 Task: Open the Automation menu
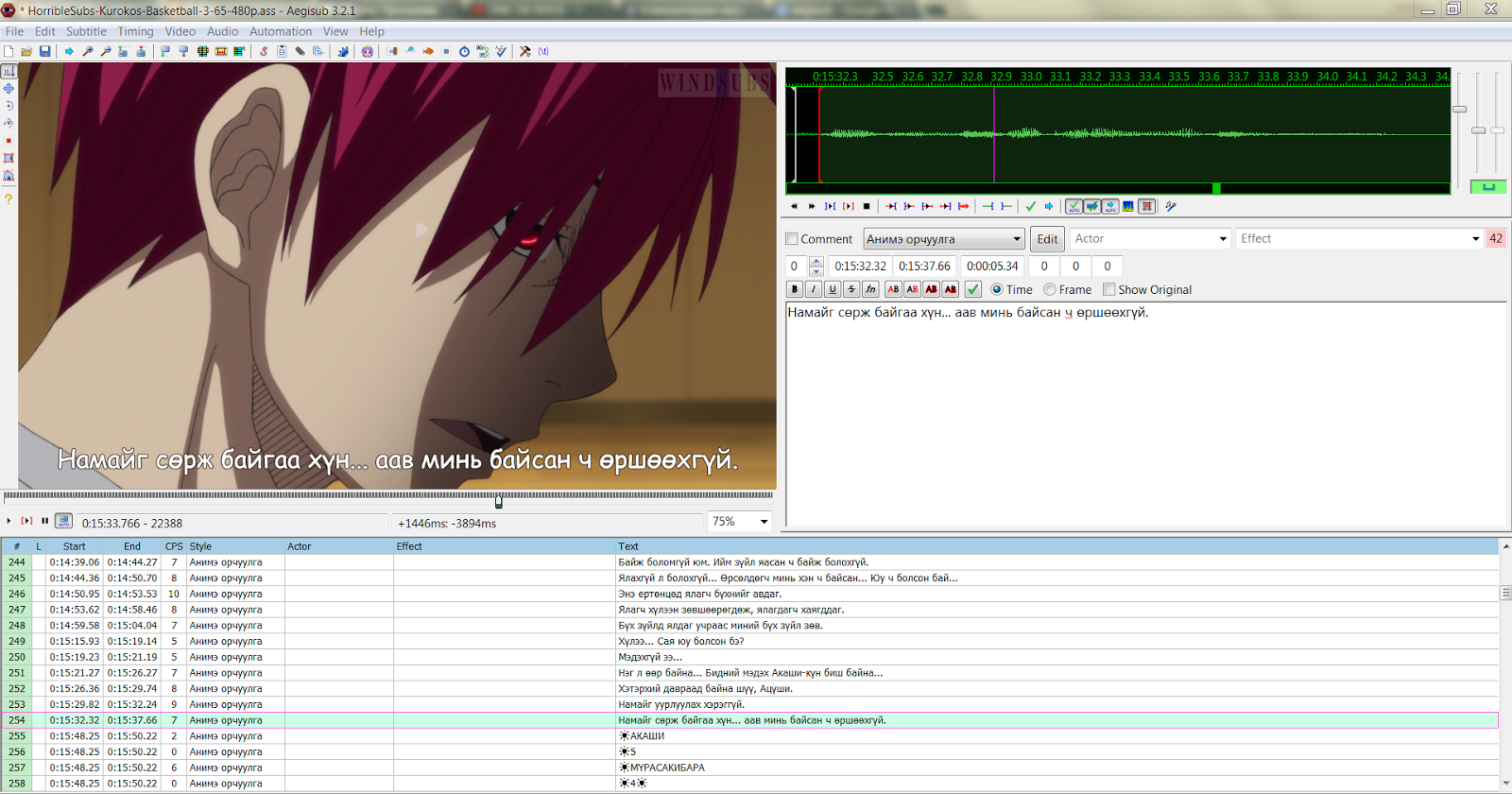(281, 31)
